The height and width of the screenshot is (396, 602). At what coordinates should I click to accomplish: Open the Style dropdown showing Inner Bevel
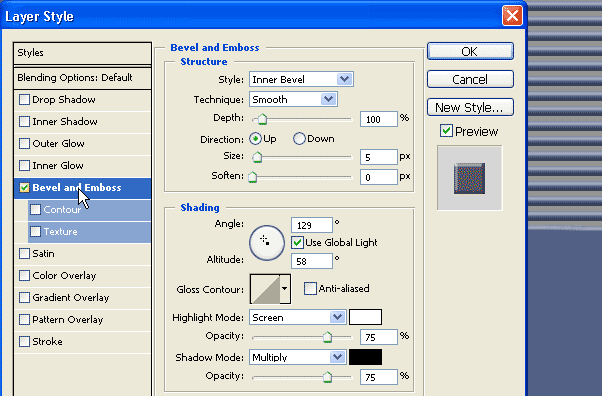301,80
